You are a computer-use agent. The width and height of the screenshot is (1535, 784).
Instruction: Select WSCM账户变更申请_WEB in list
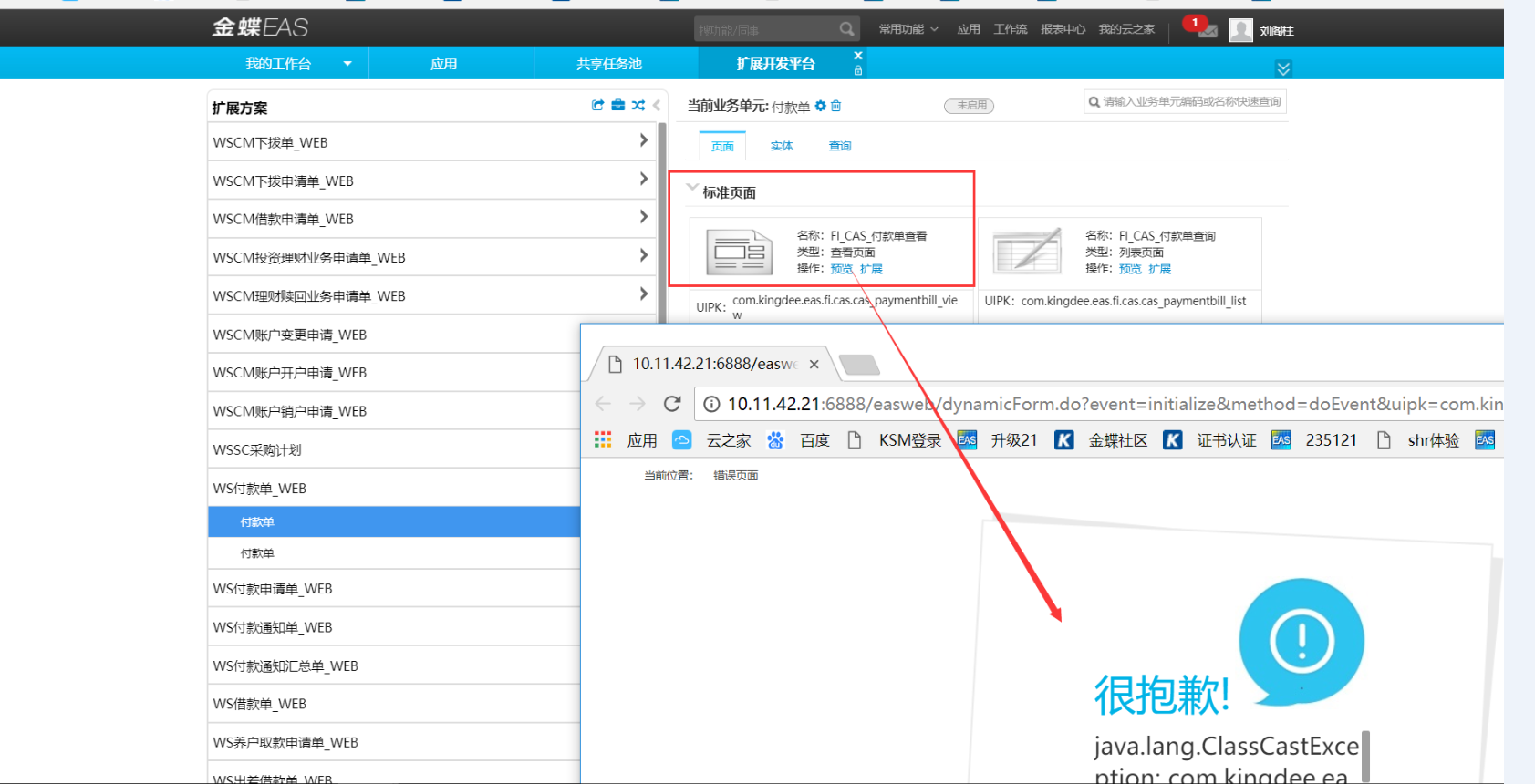point(394,335)
